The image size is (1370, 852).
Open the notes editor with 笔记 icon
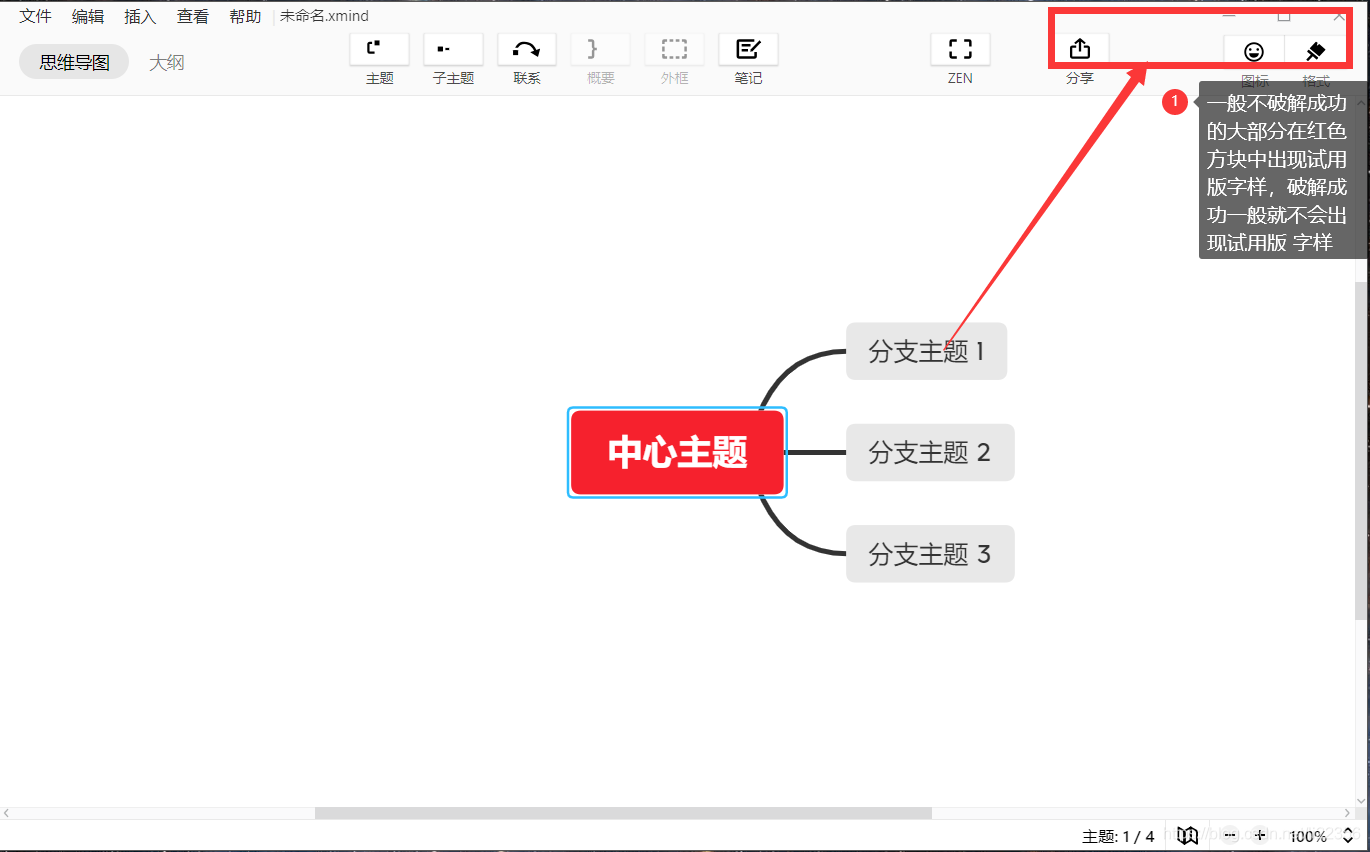pyautogui.click(x=748, y=48)
